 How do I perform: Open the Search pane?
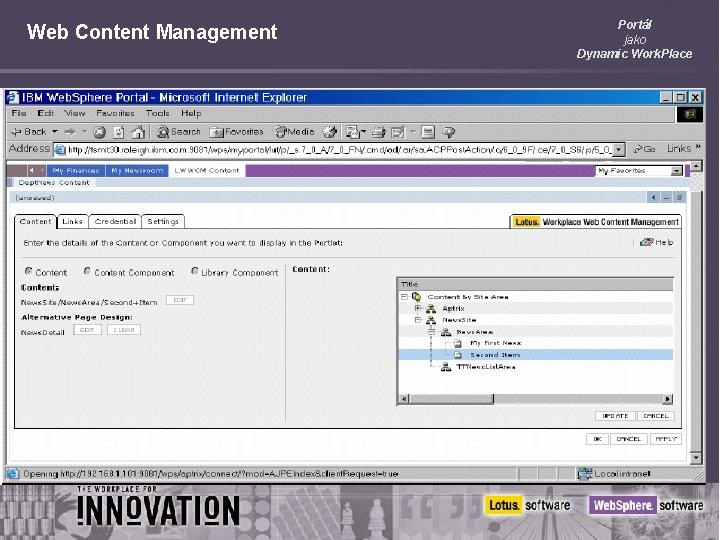pyautogui.click(x=178, y=132)
